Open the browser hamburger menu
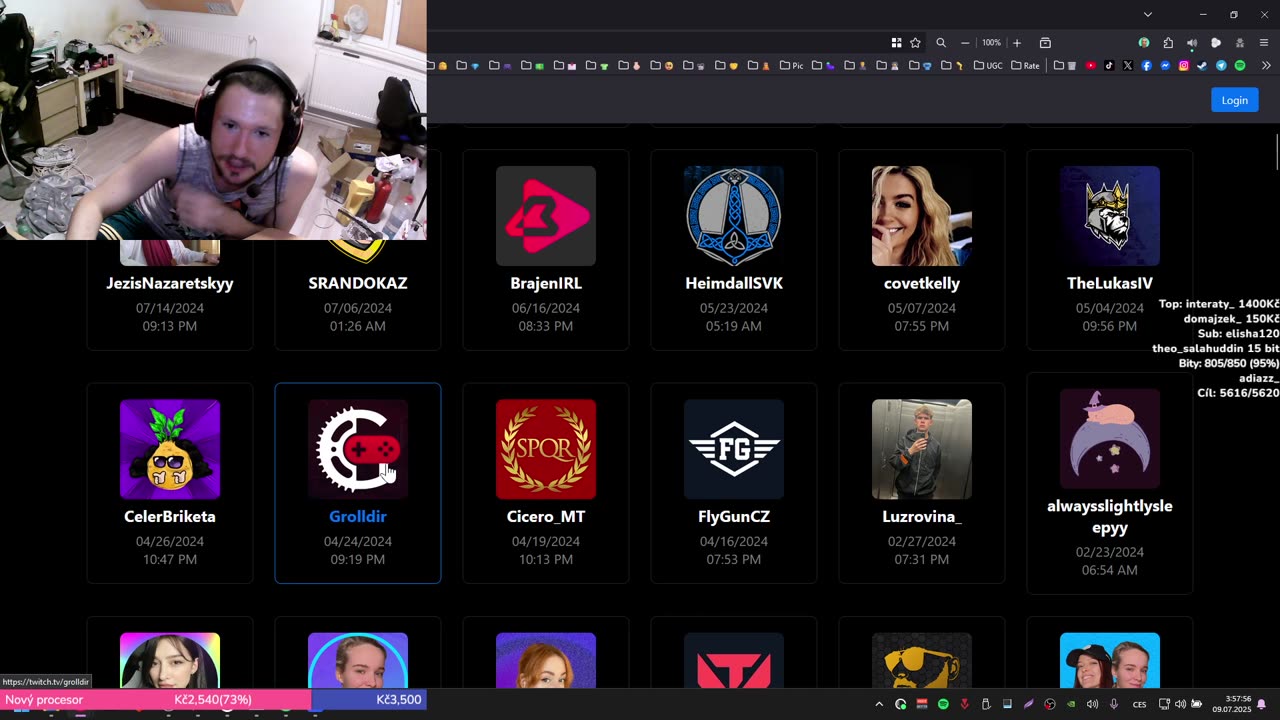1280x720 pixels. coord(1264,43)
